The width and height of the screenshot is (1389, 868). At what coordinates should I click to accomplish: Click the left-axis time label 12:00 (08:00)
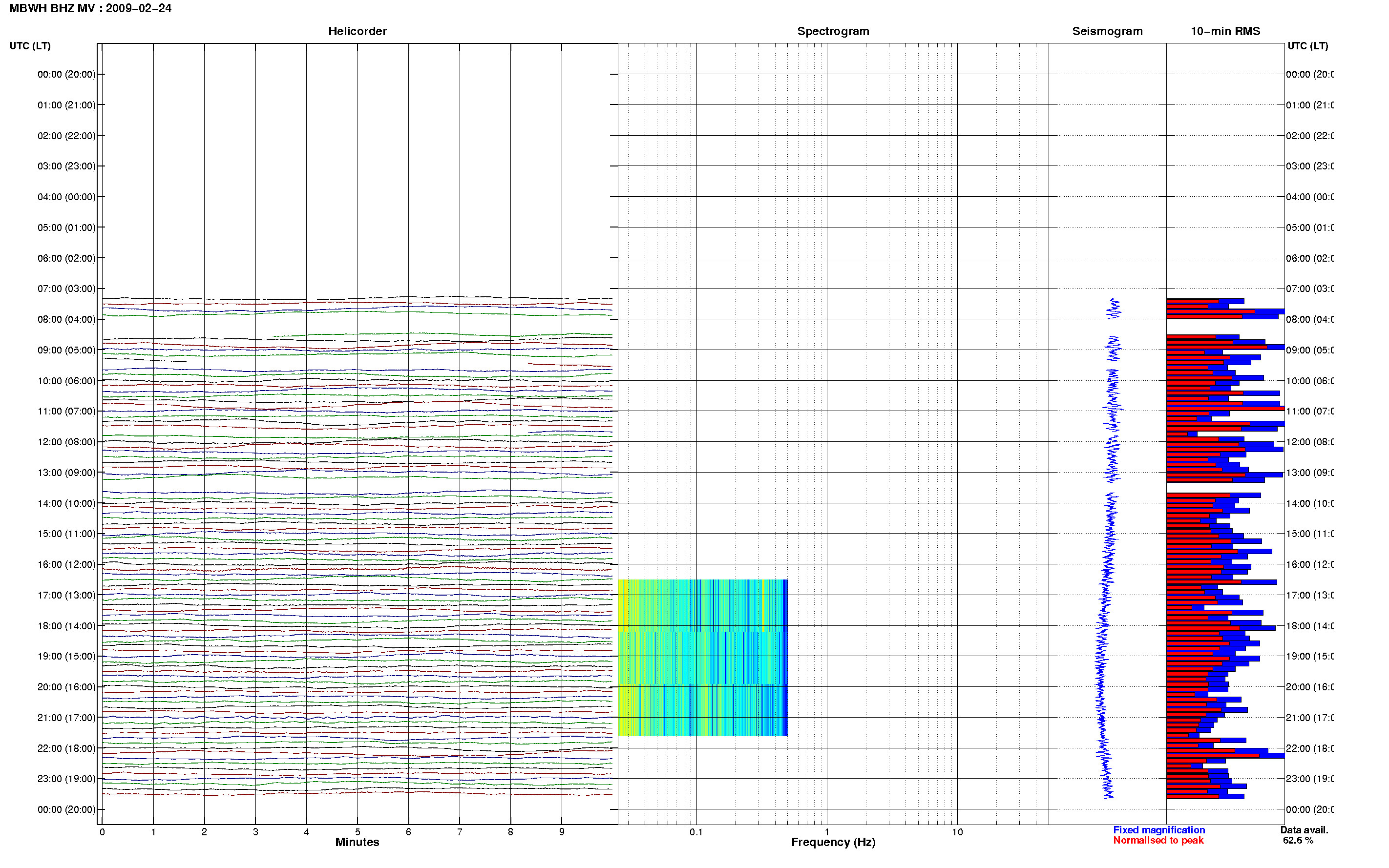pyautogui.click(x=66, y=442)
